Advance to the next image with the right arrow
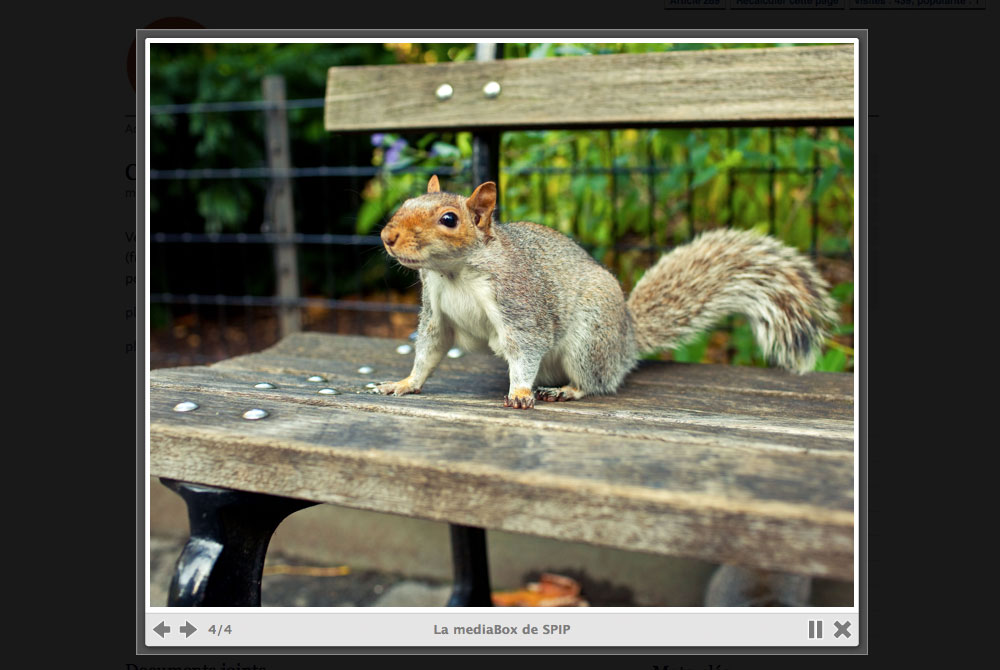 (188, 629)
